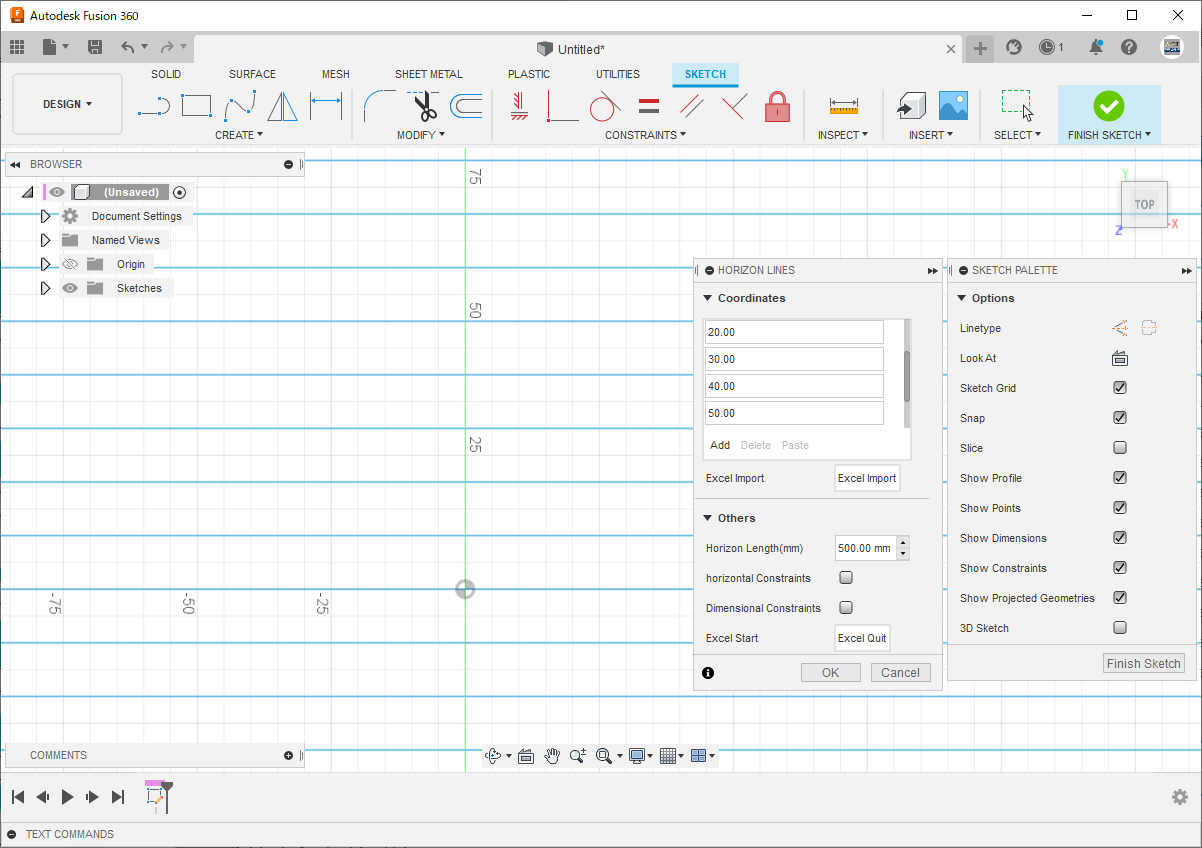Viewport: 1202px width, 848px height.
Task: Expand the Document Settings tree node
Action: [x=45, y=216]
